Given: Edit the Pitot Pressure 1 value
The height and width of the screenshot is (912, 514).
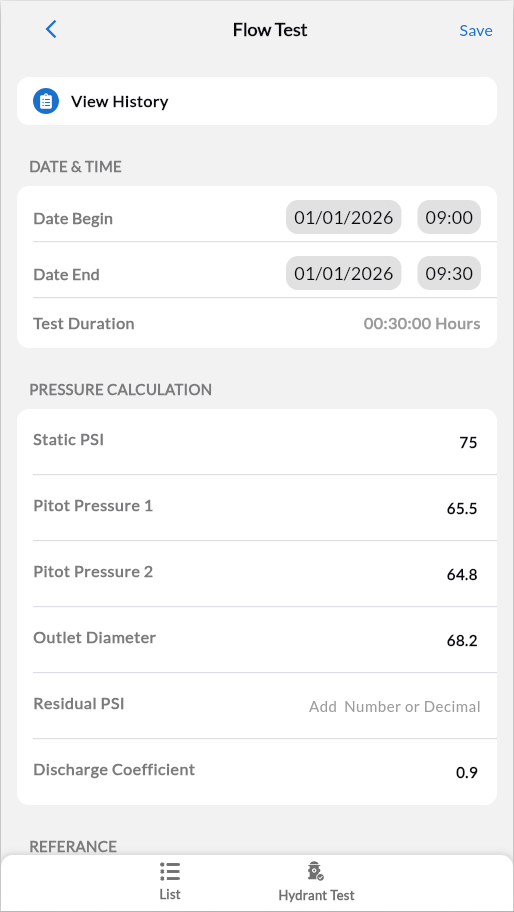Looking at the screenshot, I should tap(462, 509).
